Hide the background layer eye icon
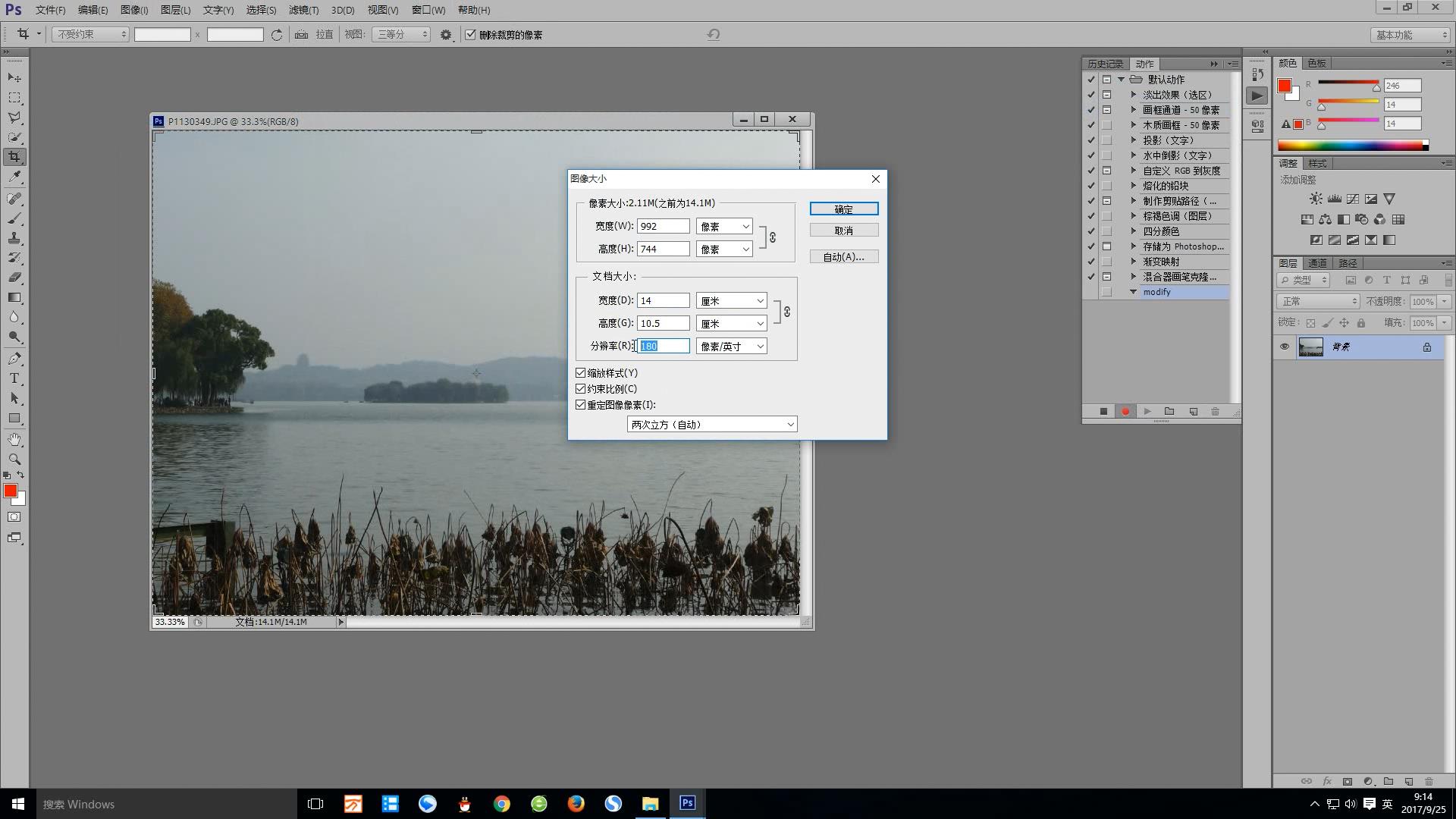The image size is (1456, 819). pyautogui.click(x=1285, y=347)
